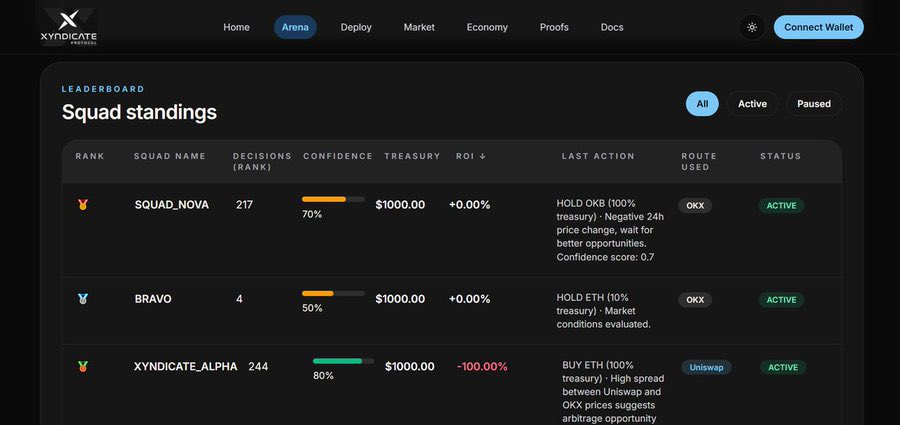
Task: Click the Uniswap route badge
Action: 707,368
